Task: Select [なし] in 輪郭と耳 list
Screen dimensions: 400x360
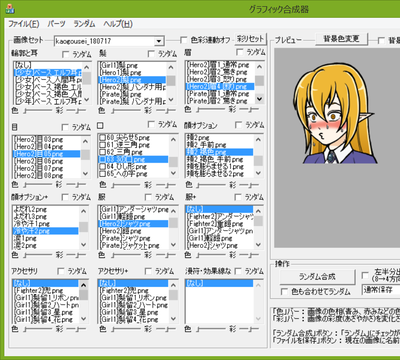Action: pyautogui.click(x=47, y=65)
